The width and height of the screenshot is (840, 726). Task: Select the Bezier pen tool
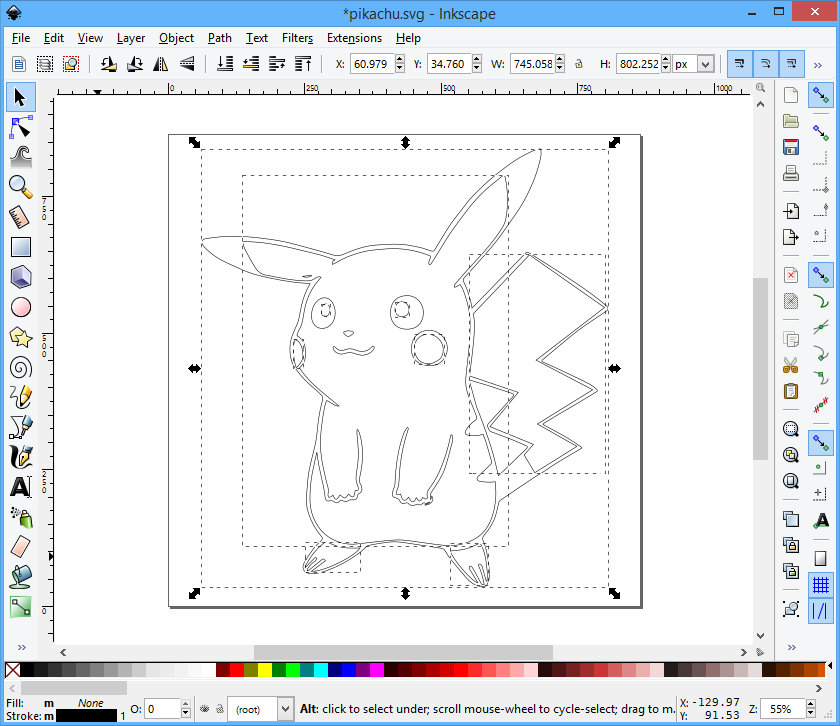point(21,427)
